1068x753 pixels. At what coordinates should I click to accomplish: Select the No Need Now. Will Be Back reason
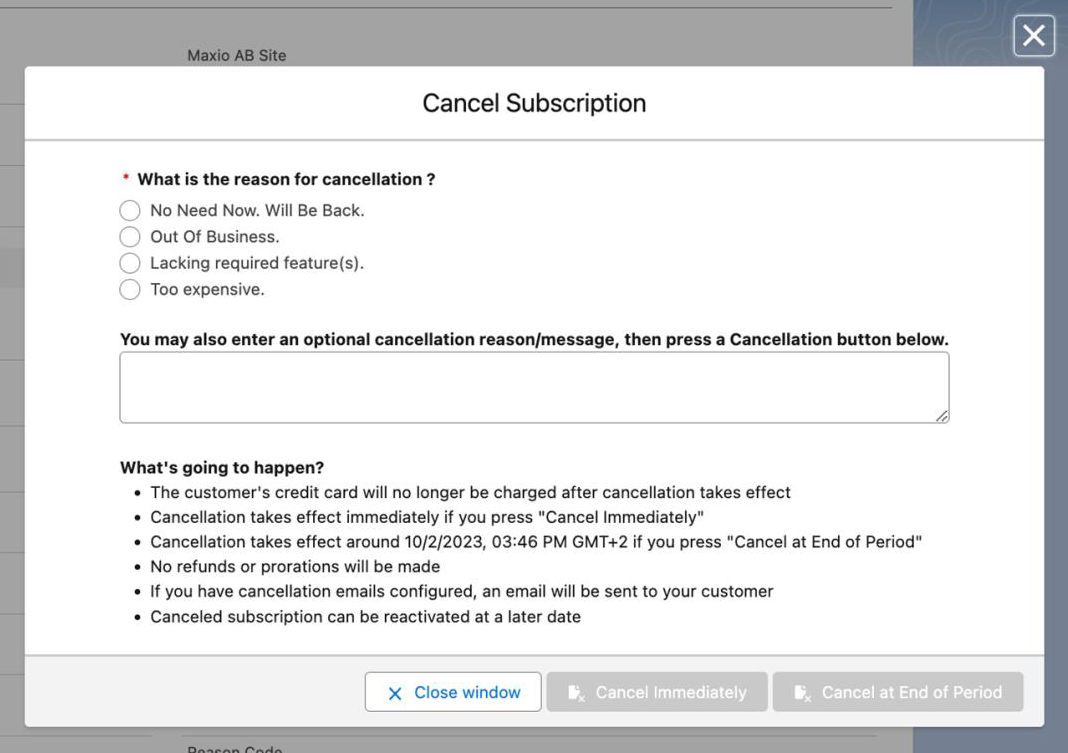click(x=130, y=210)
